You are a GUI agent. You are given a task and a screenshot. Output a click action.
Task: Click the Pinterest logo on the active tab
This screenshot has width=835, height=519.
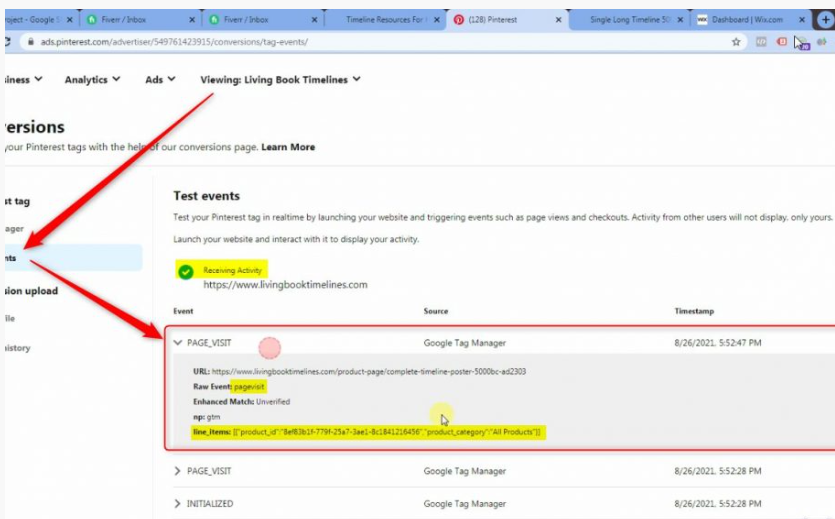[459, 20]
